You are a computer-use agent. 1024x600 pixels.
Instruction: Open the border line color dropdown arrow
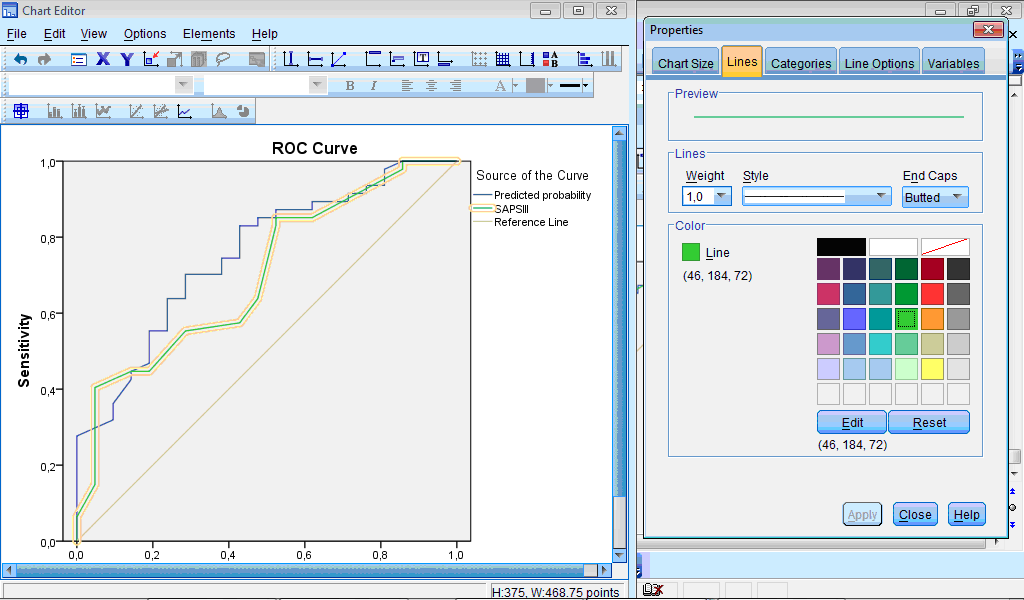586,86
